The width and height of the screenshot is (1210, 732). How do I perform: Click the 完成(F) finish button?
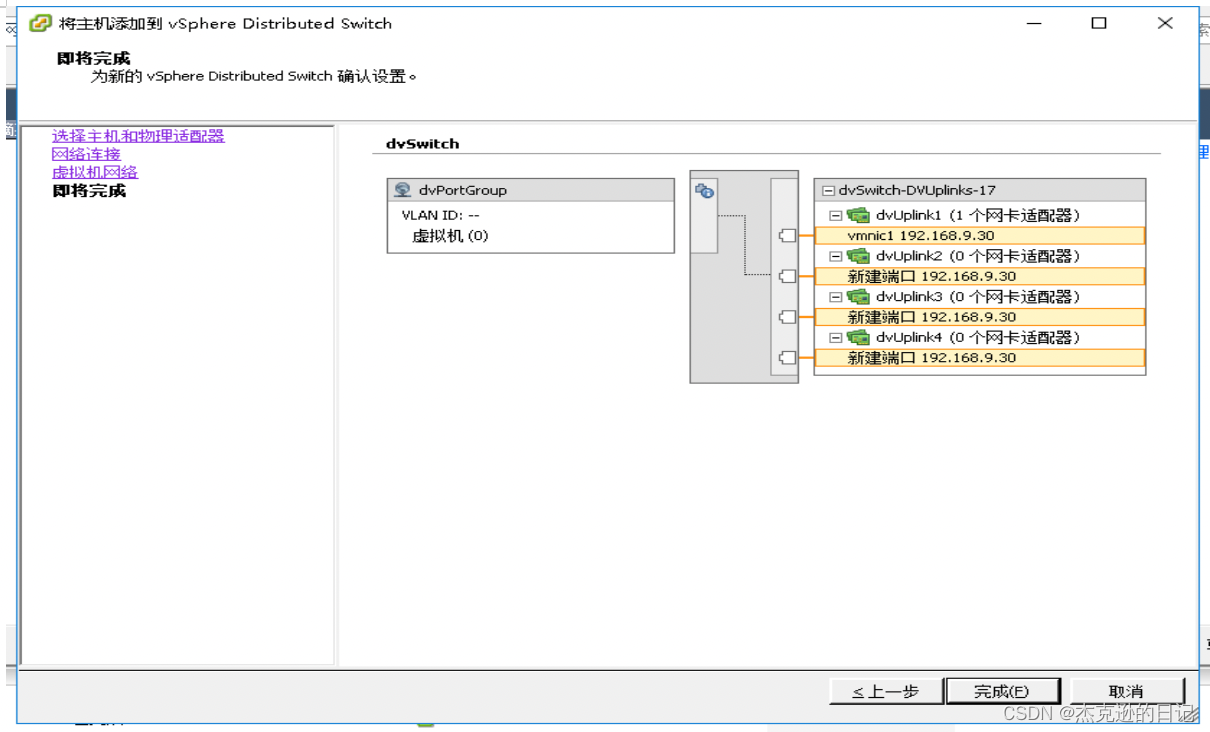coord(1002,691)
